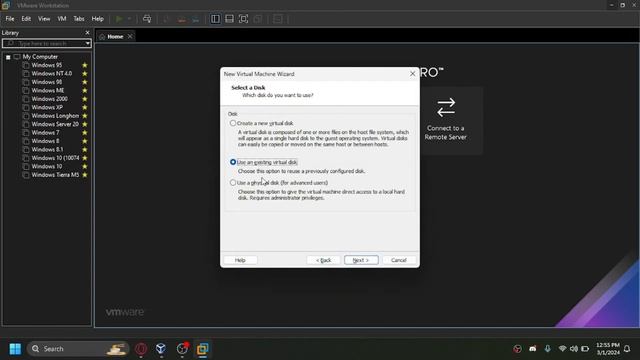
Task: Select the Windows 98 virtual machine
Action: coord(47,82)
